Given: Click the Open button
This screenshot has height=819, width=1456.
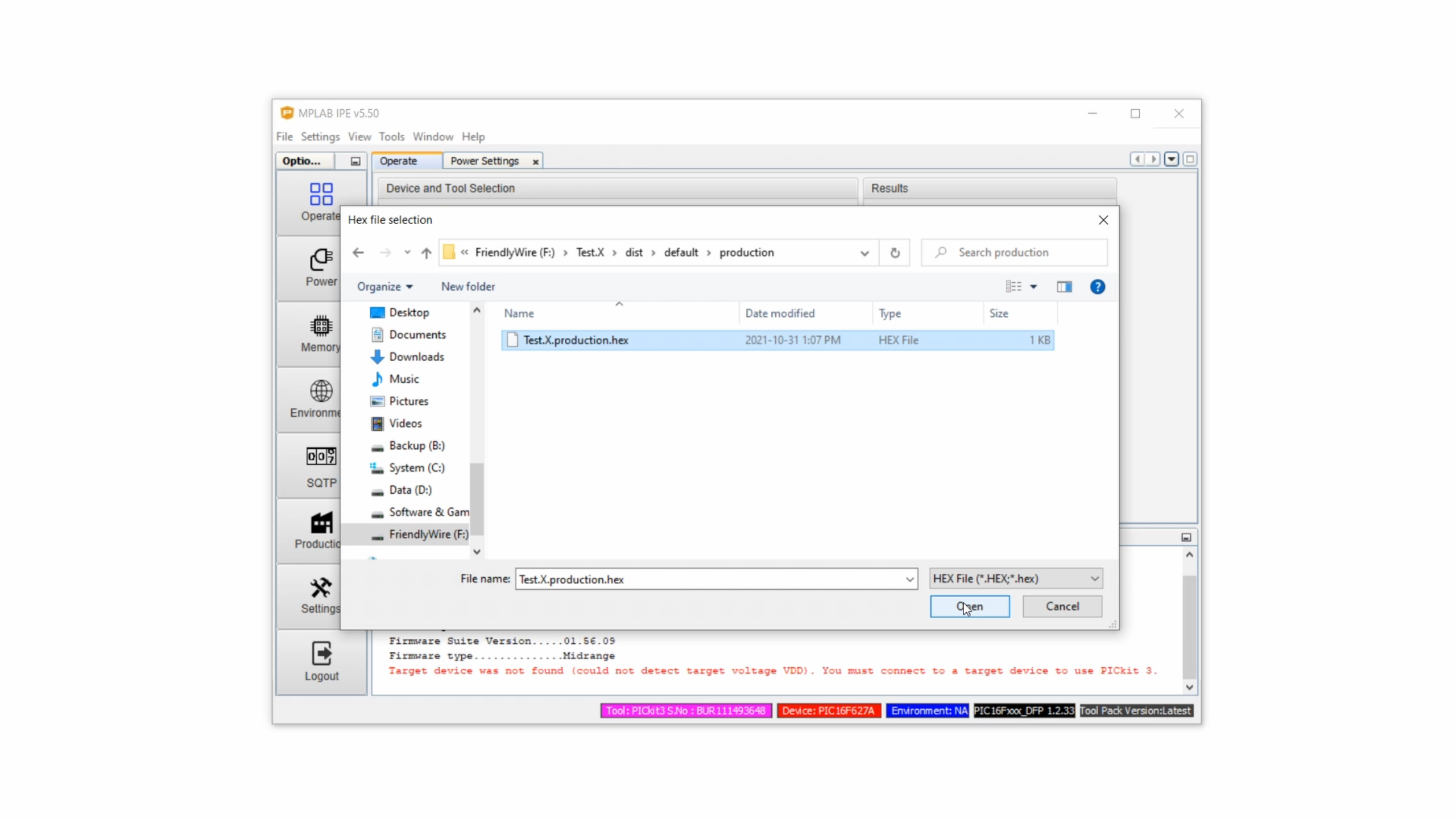Looking at the screenshot, I should click(x=970, y=606).
